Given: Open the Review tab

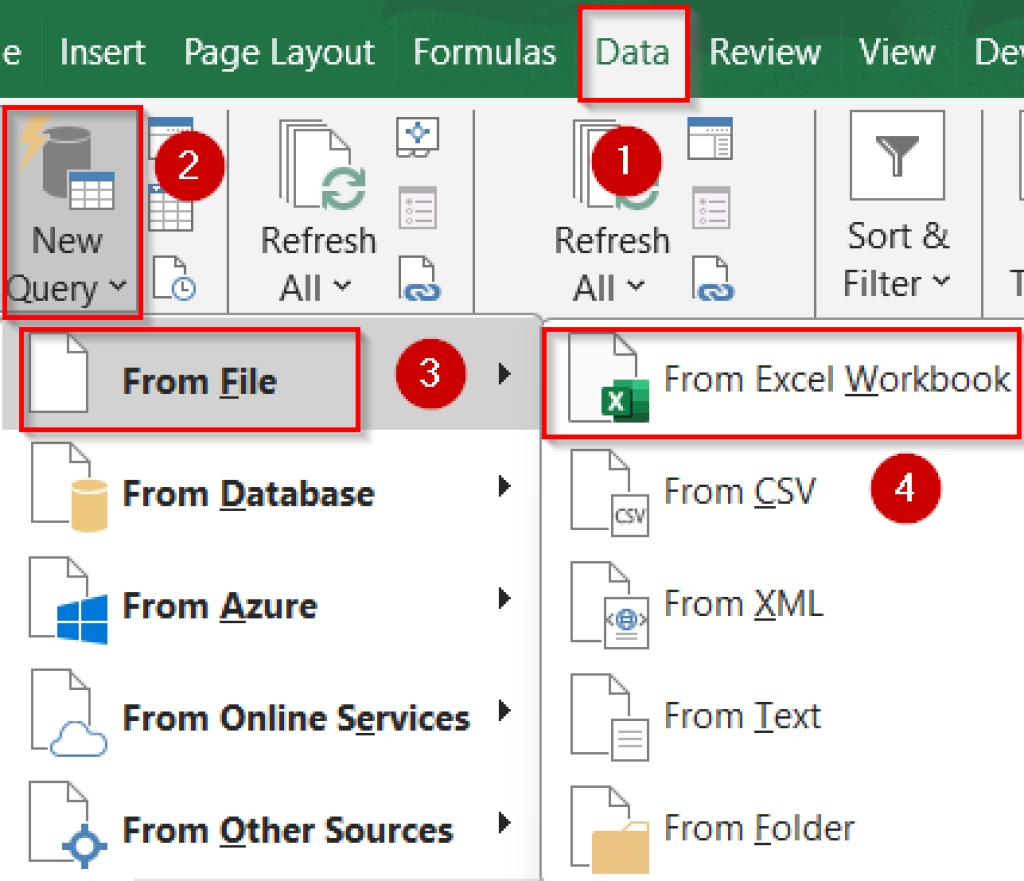Looking at the screenshot, I should tap(764, 52).
